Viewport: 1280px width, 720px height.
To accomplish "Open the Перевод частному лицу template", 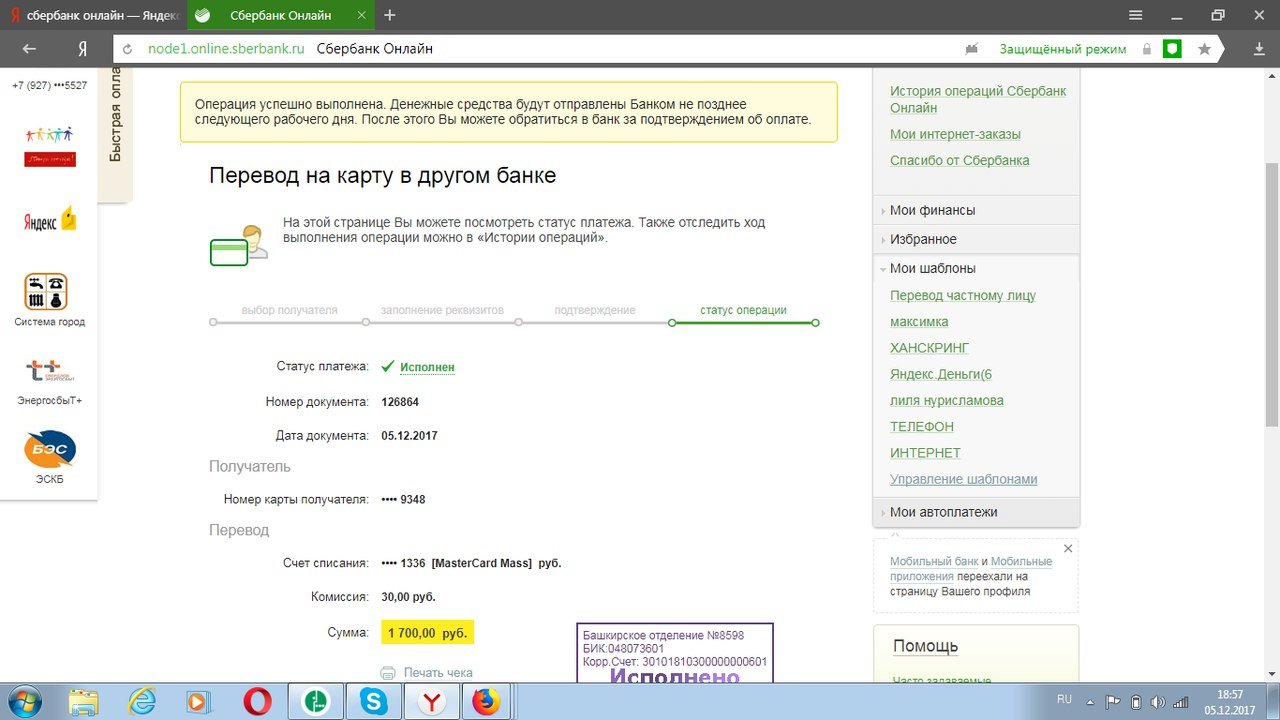I will (963, 295).
